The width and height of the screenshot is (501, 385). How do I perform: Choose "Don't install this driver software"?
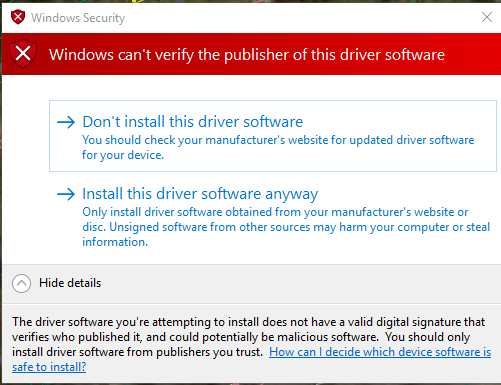[273, 136]
